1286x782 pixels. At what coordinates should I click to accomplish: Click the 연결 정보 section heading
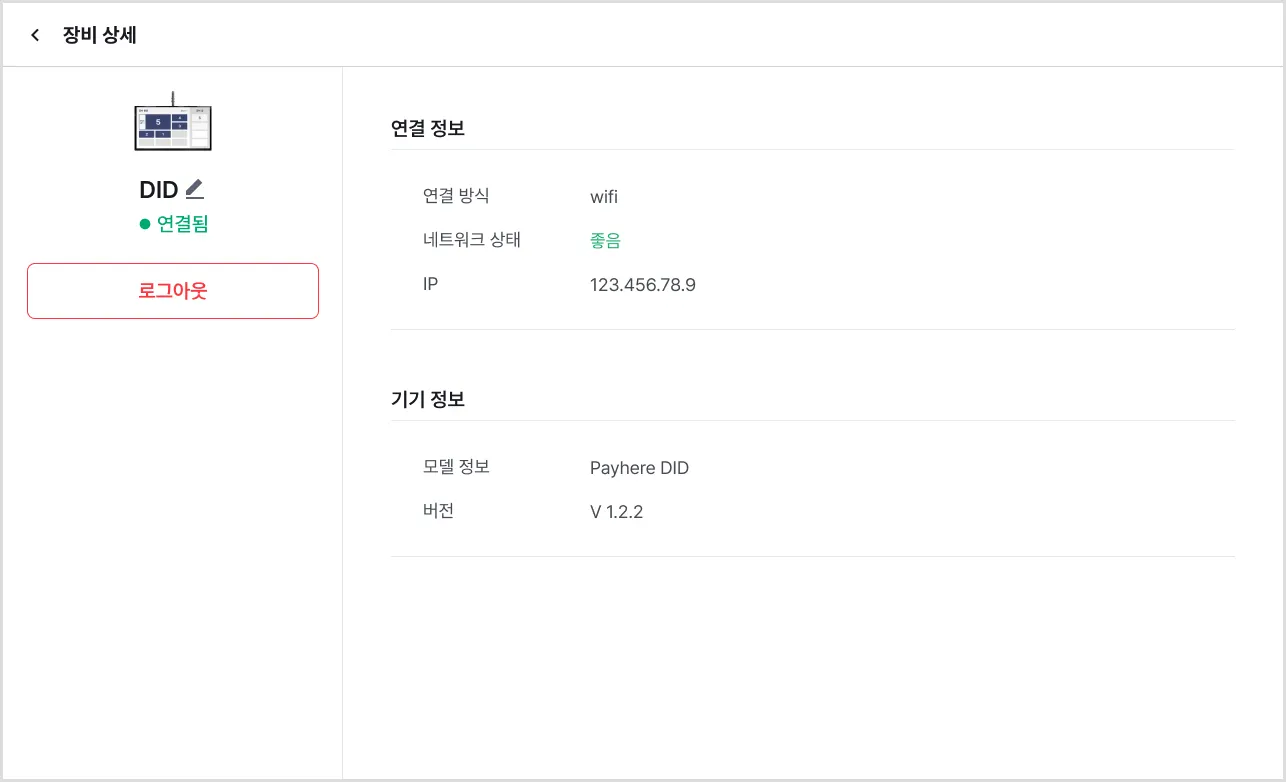click(428, 128)
